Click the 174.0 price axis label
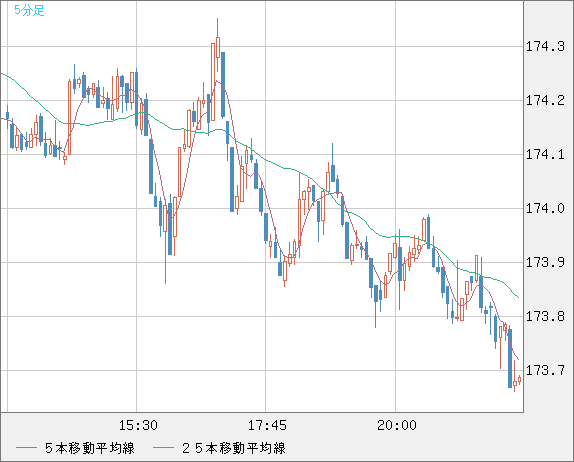The width and height of the screenshot is (574, 462). [545, 209]
